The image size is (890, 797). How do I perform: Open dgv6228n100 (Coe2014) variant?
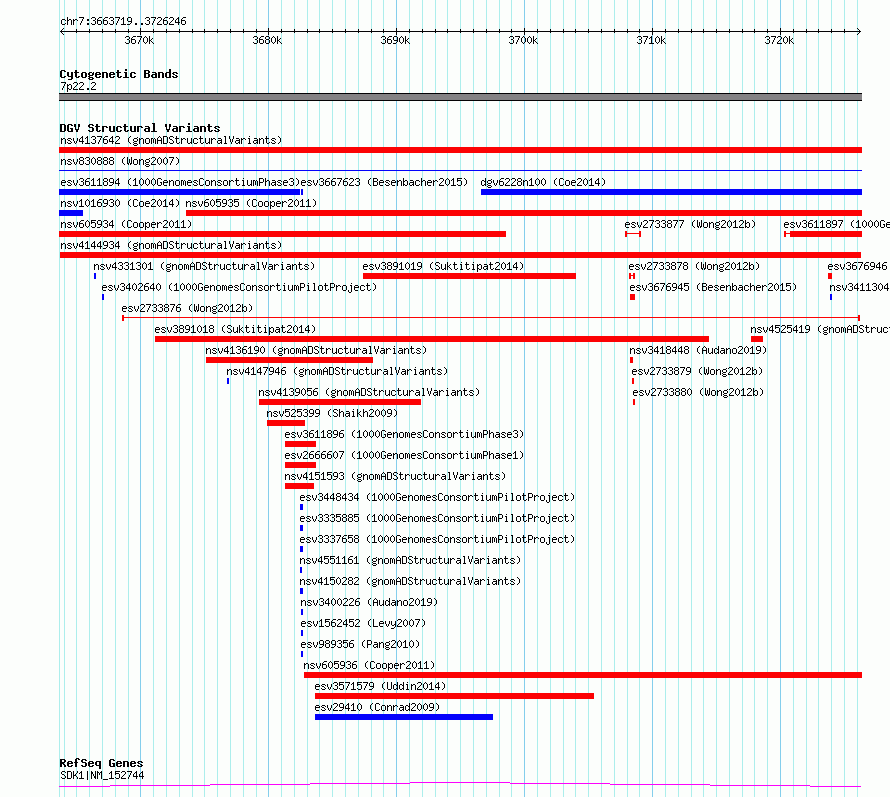543,182
